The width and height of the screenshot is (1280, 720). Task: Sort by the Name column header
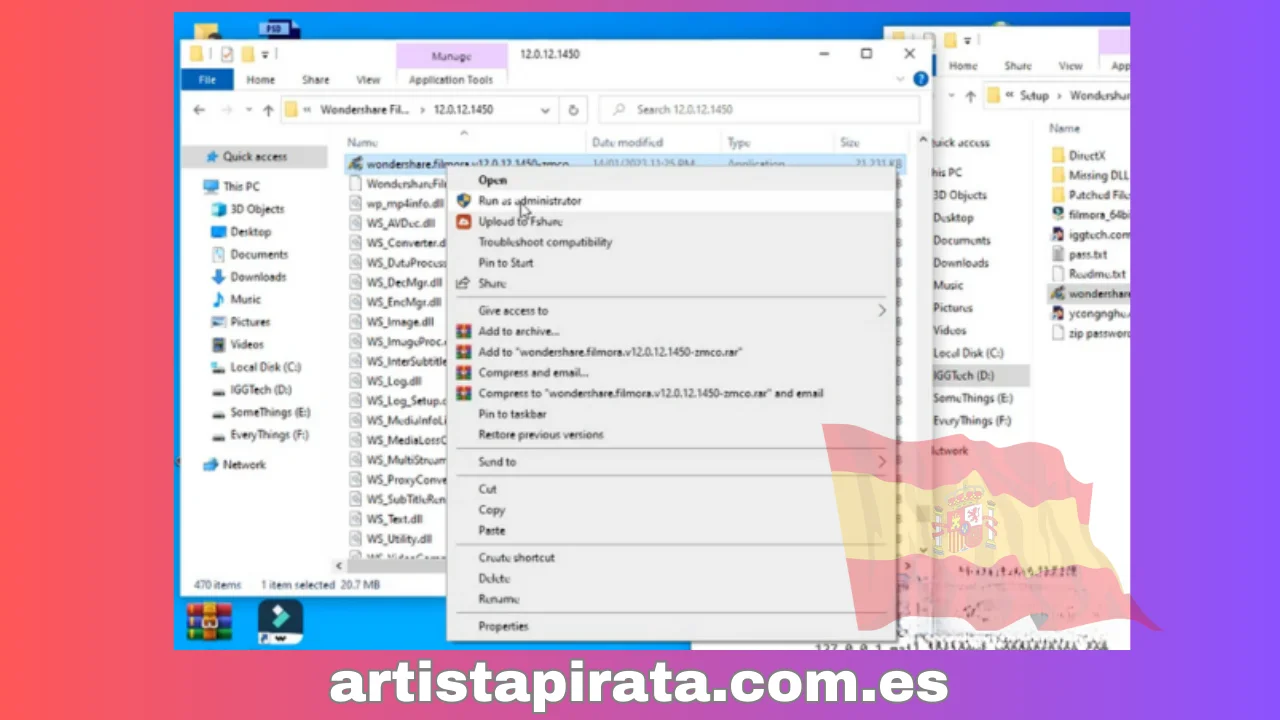(363, 143)
